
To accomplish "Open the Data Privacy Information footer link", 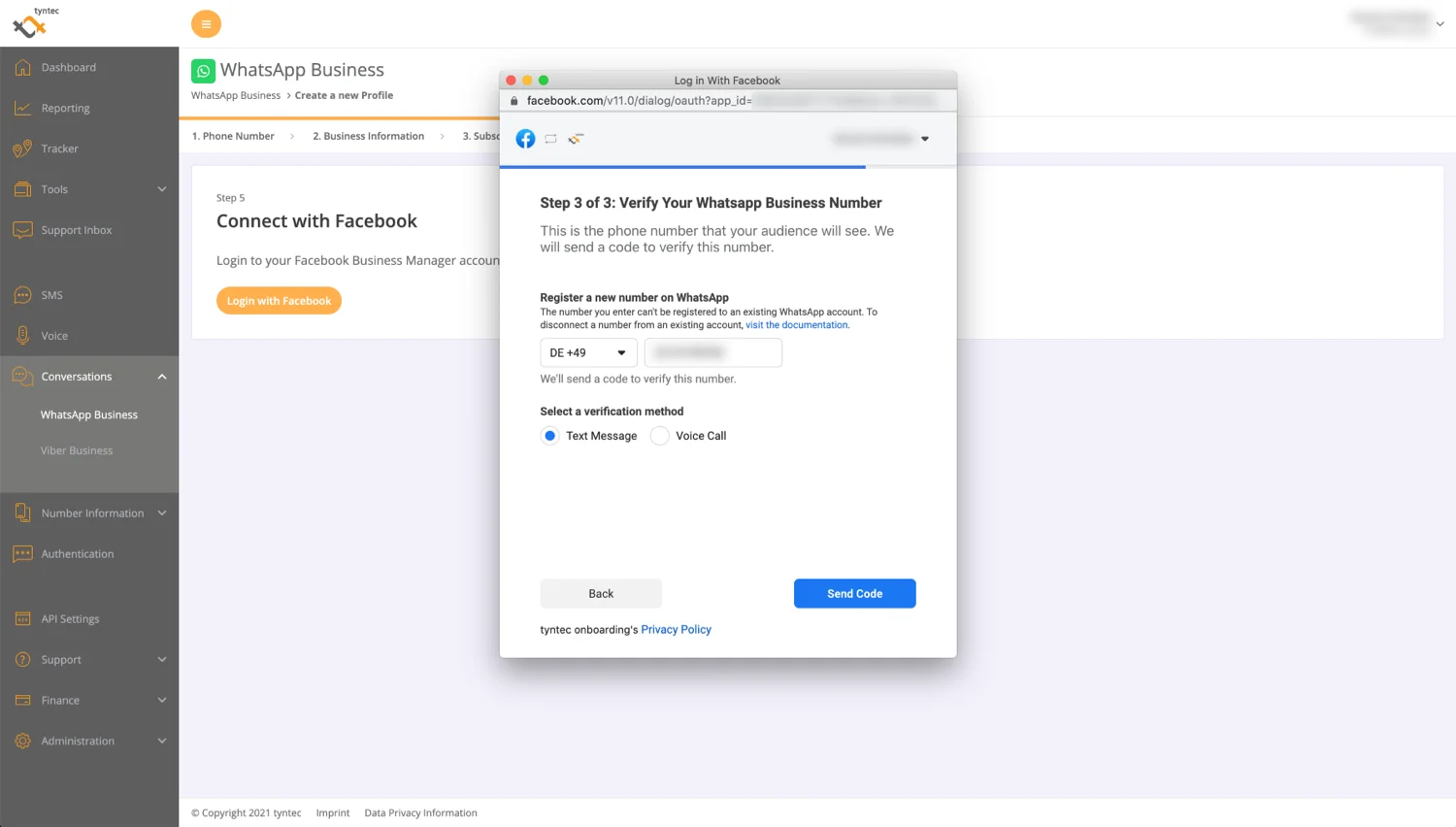I will point(420,812).
